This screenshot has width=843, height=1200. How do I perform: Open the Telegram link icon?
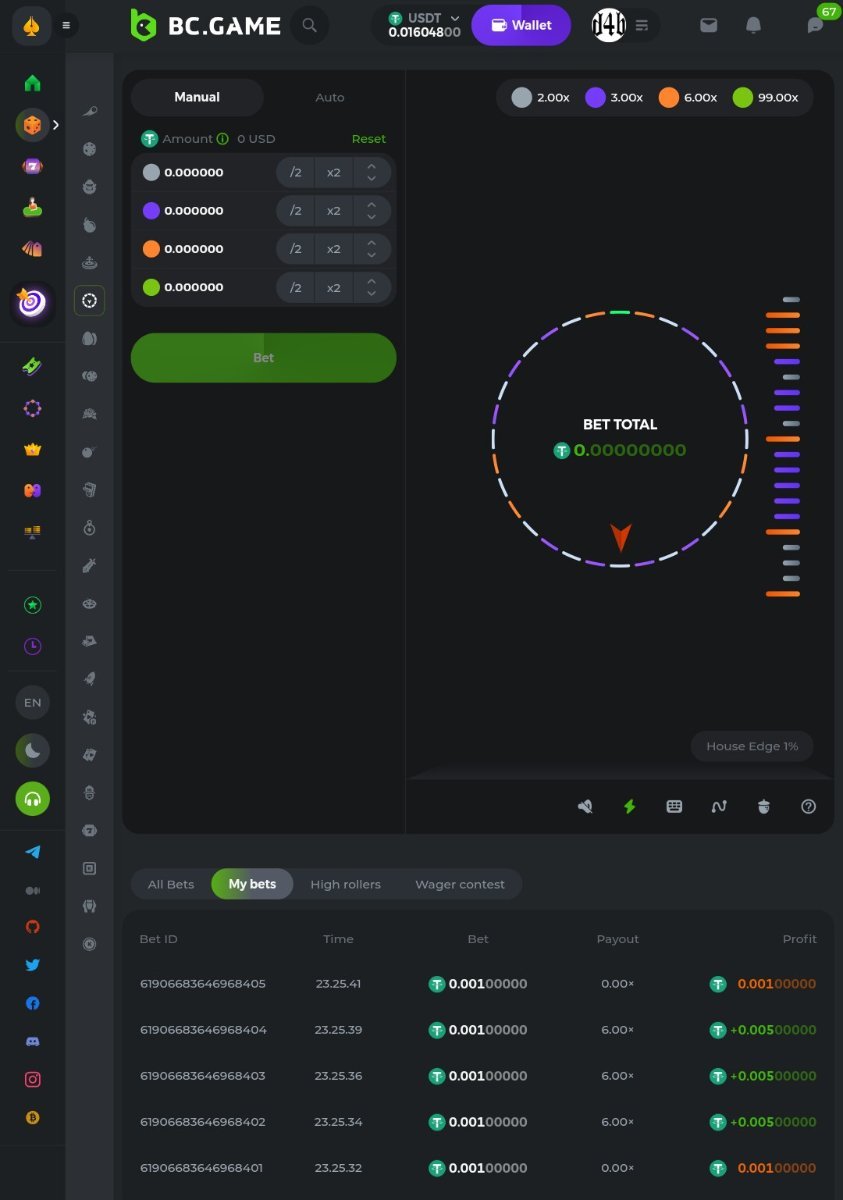[33, 852]
